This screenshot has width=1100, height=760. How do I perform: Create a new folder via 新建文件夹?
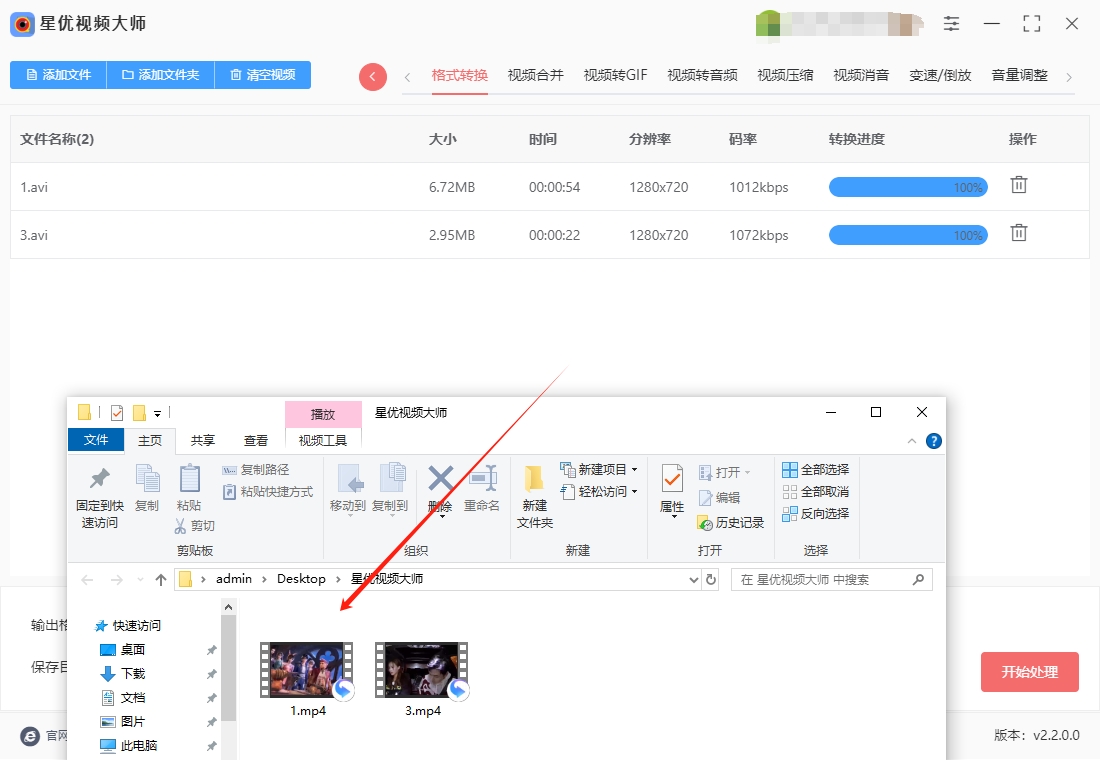coord(535,496)
